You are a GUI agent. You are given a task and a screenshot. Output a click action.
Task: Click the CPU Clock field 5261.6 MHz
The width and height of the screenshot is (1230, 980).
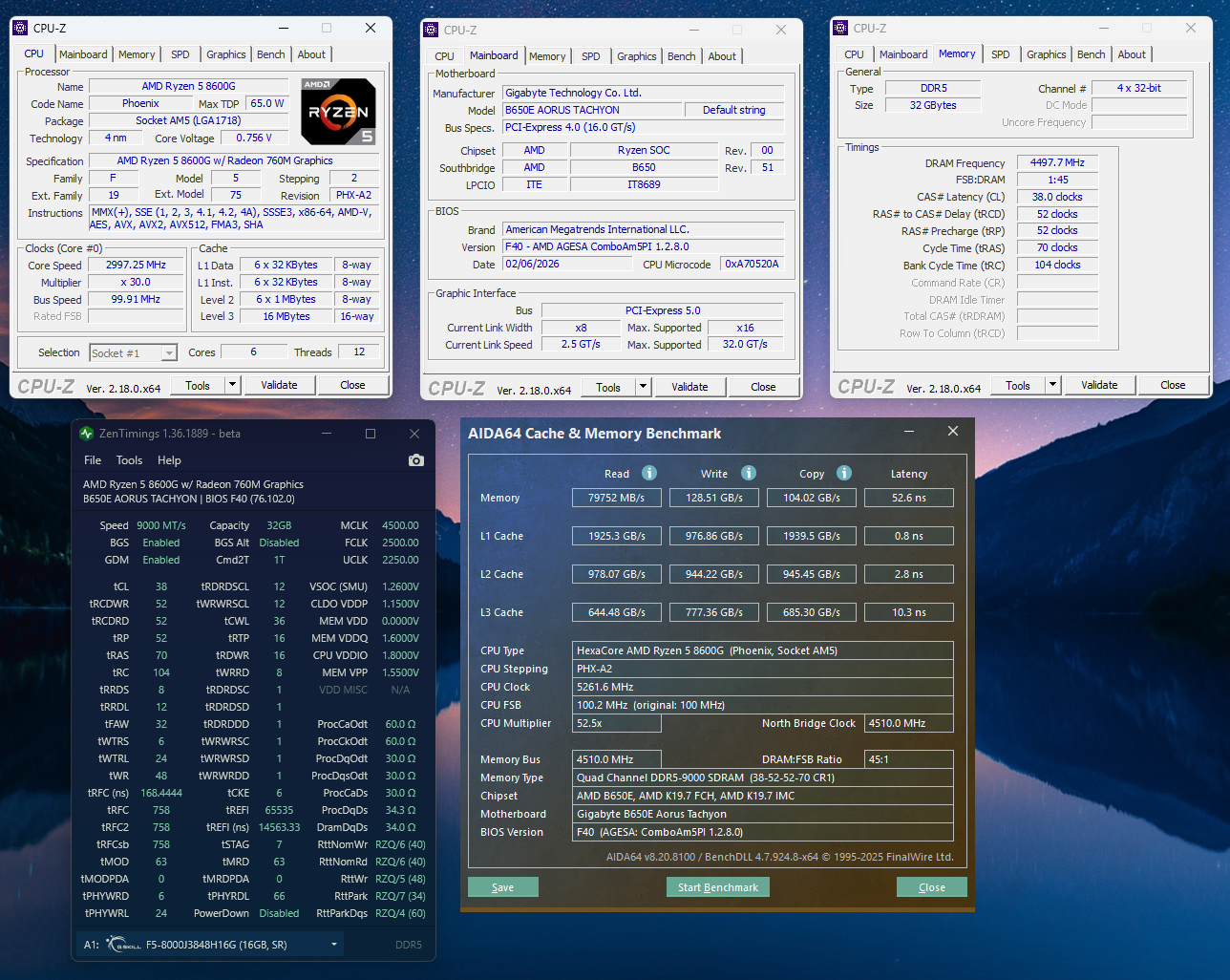click(x=763, y=687)
